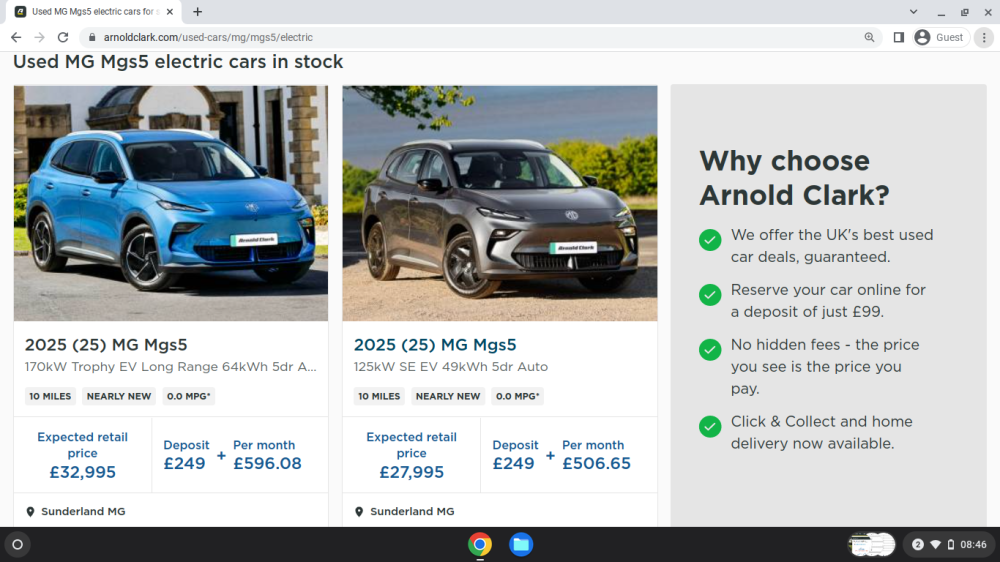Open notification count badge in tray
The height and width of the screenshot is (562, 1000).
[x=918, y=545]
